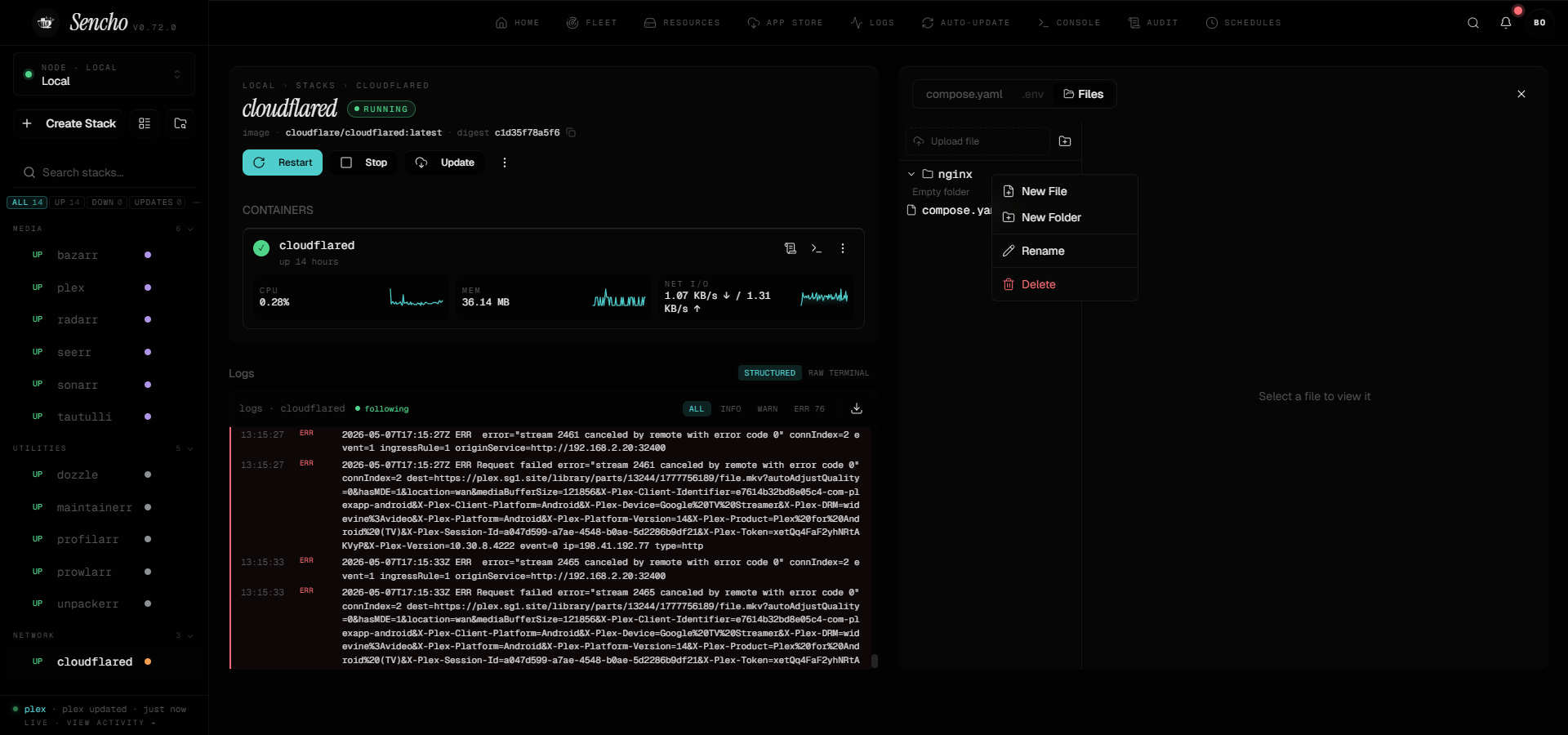Choose New Folder from context menu
1568x735 pixels.
[1065, 217]
